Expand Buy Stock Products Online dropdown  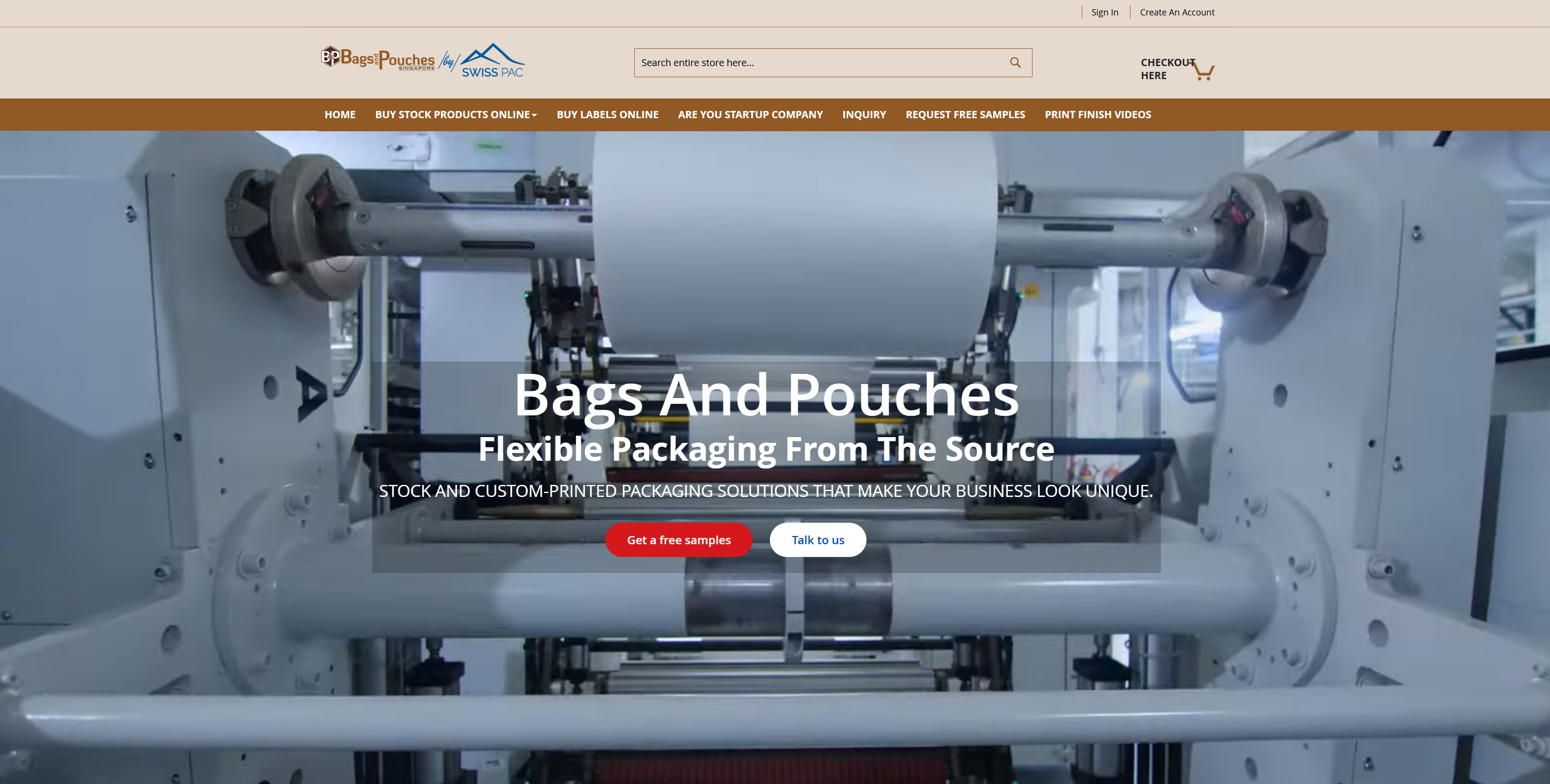[x=456, y=114]
